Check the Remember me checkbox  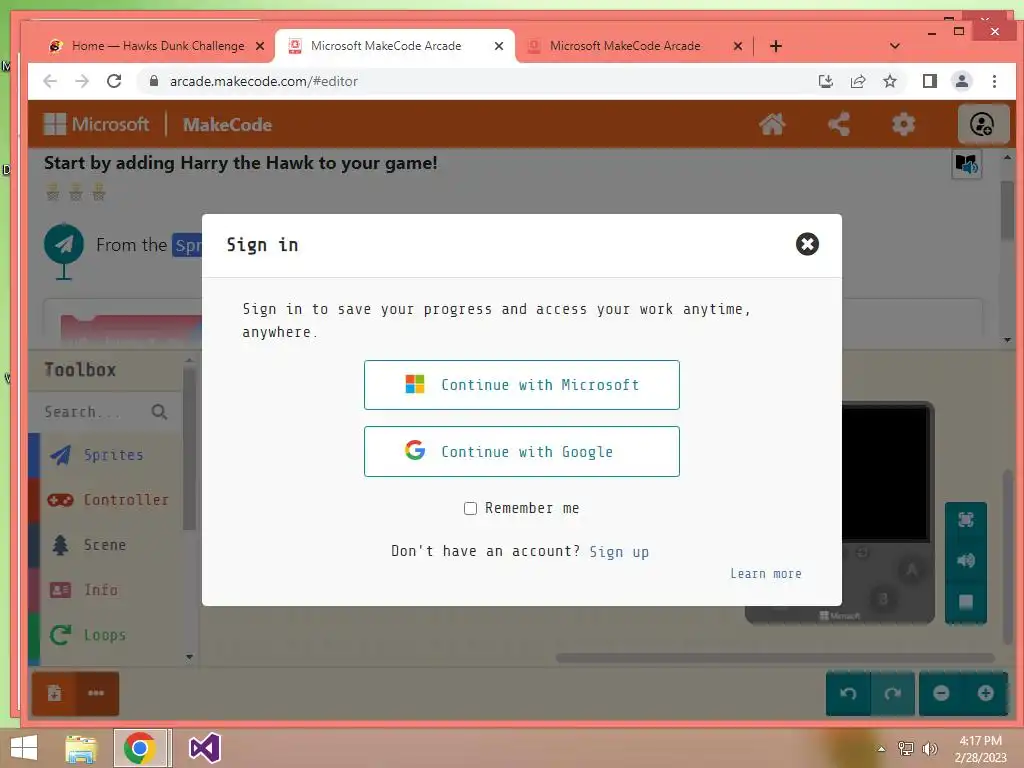(x=470, y=508)
